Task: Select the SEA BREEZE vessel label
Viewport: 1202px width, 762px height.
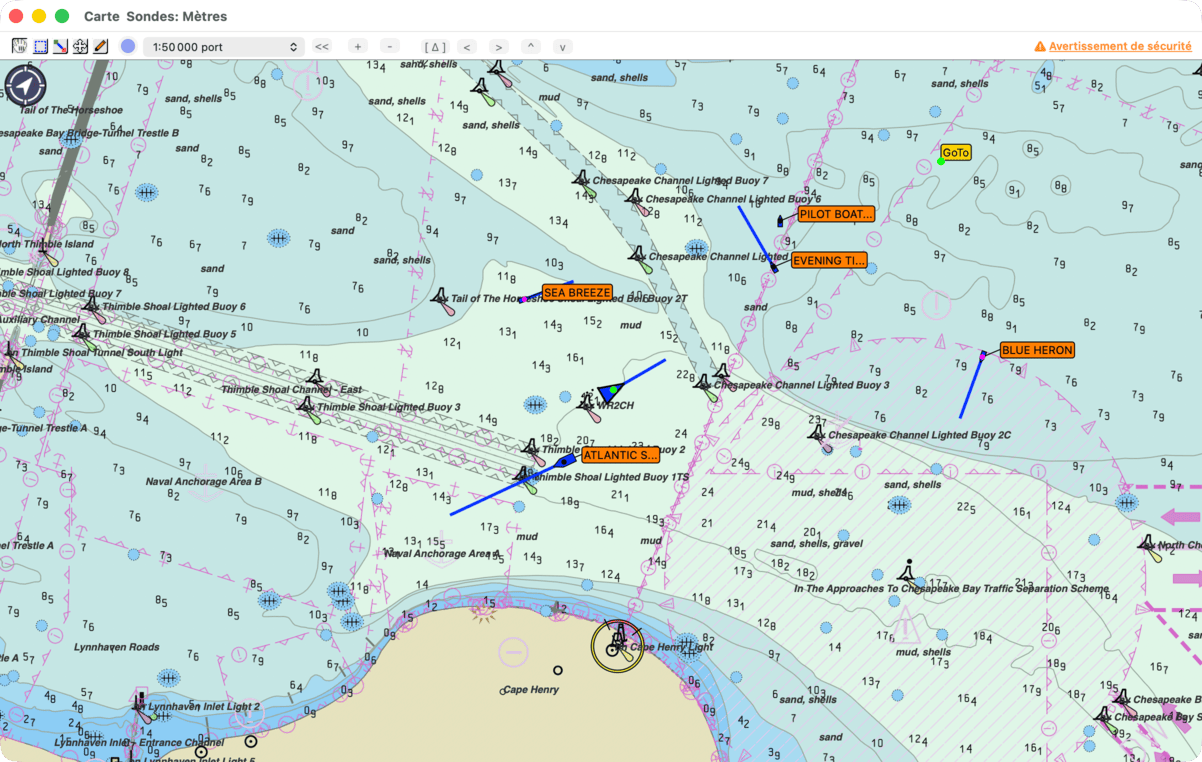Action: (x=577, y=292)
